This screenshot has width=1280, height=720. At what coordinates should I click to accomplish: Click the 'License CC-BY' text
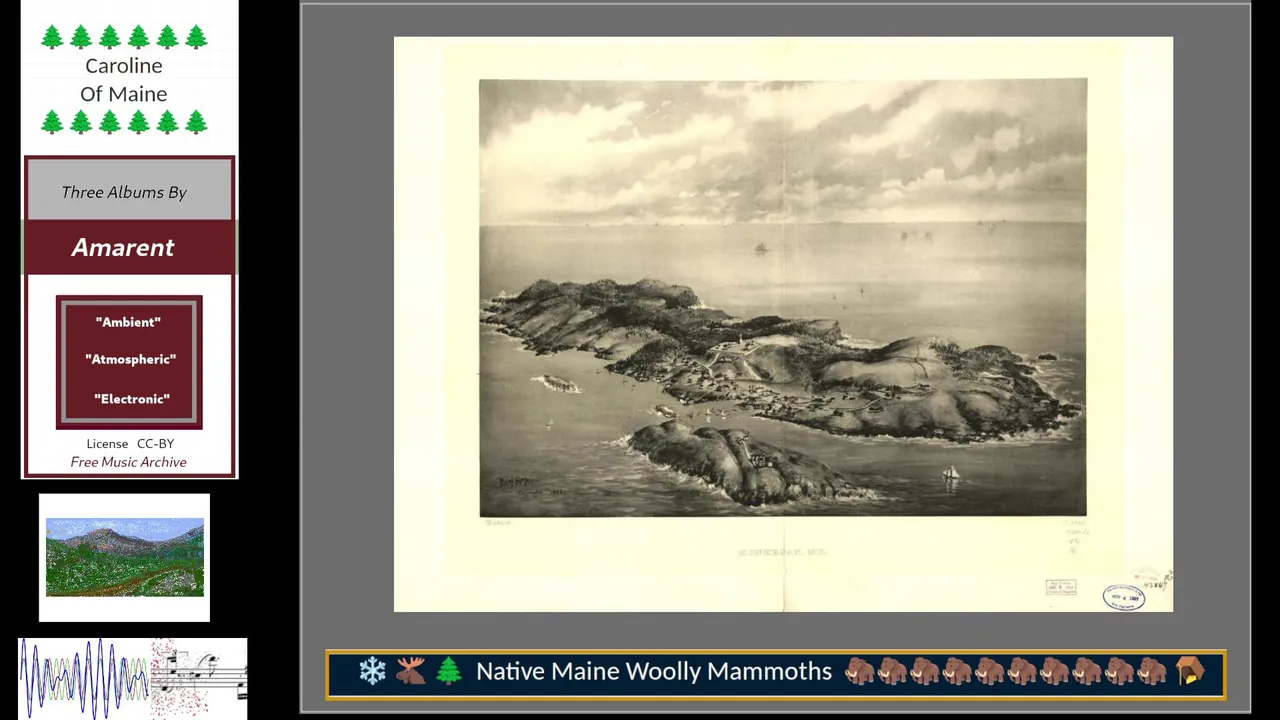130,443
